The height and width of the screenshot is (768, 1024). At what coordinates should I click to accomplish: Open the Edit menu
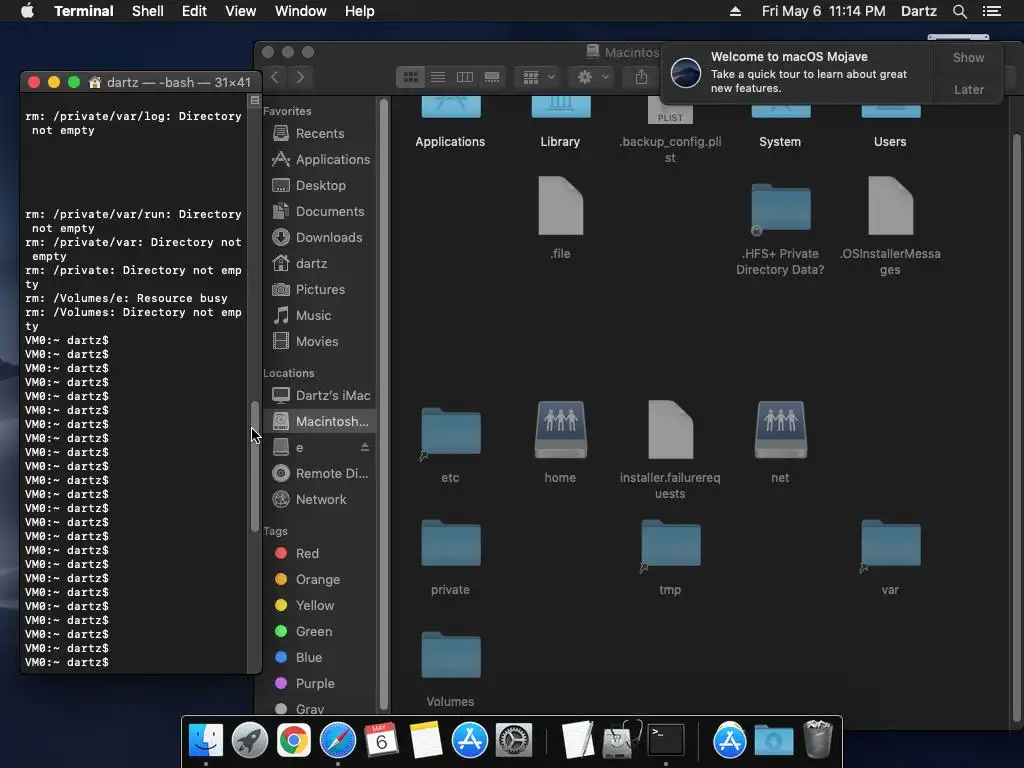[194, 11]
